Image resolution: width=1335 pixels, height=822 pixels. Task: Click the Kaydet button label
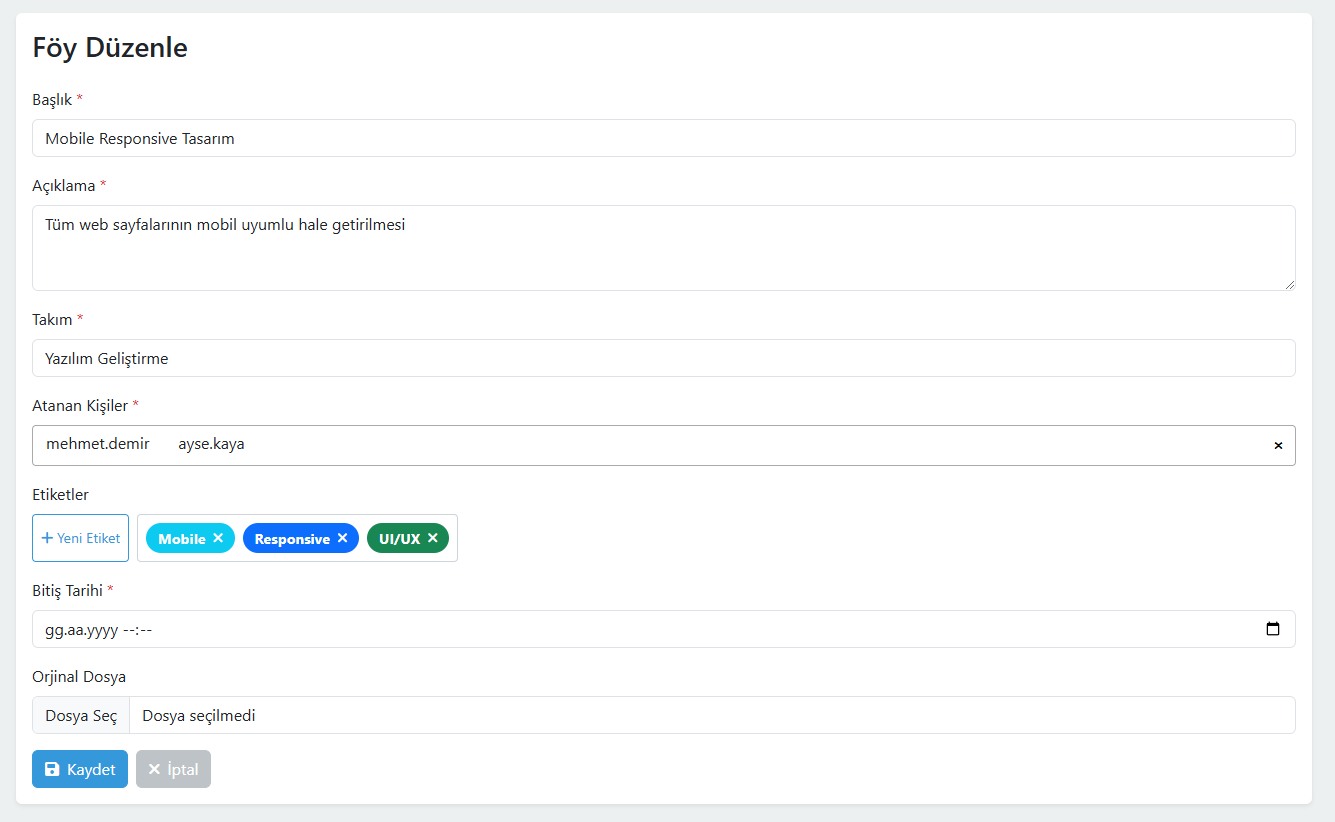91,770
